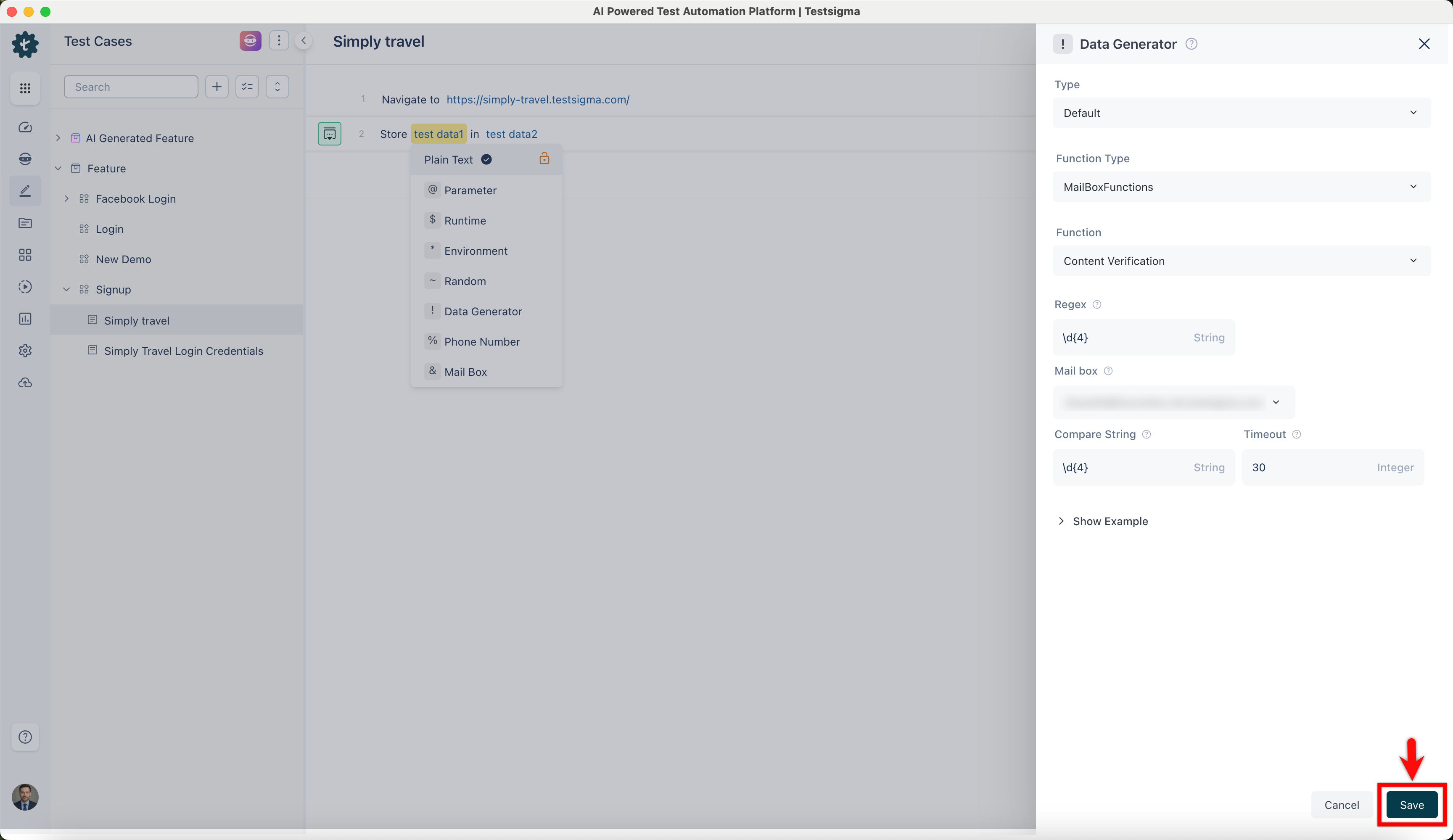This screenshot has width=1453, height=840.
Task: Click the Compare String help icon
Action: click(1147, 434)
